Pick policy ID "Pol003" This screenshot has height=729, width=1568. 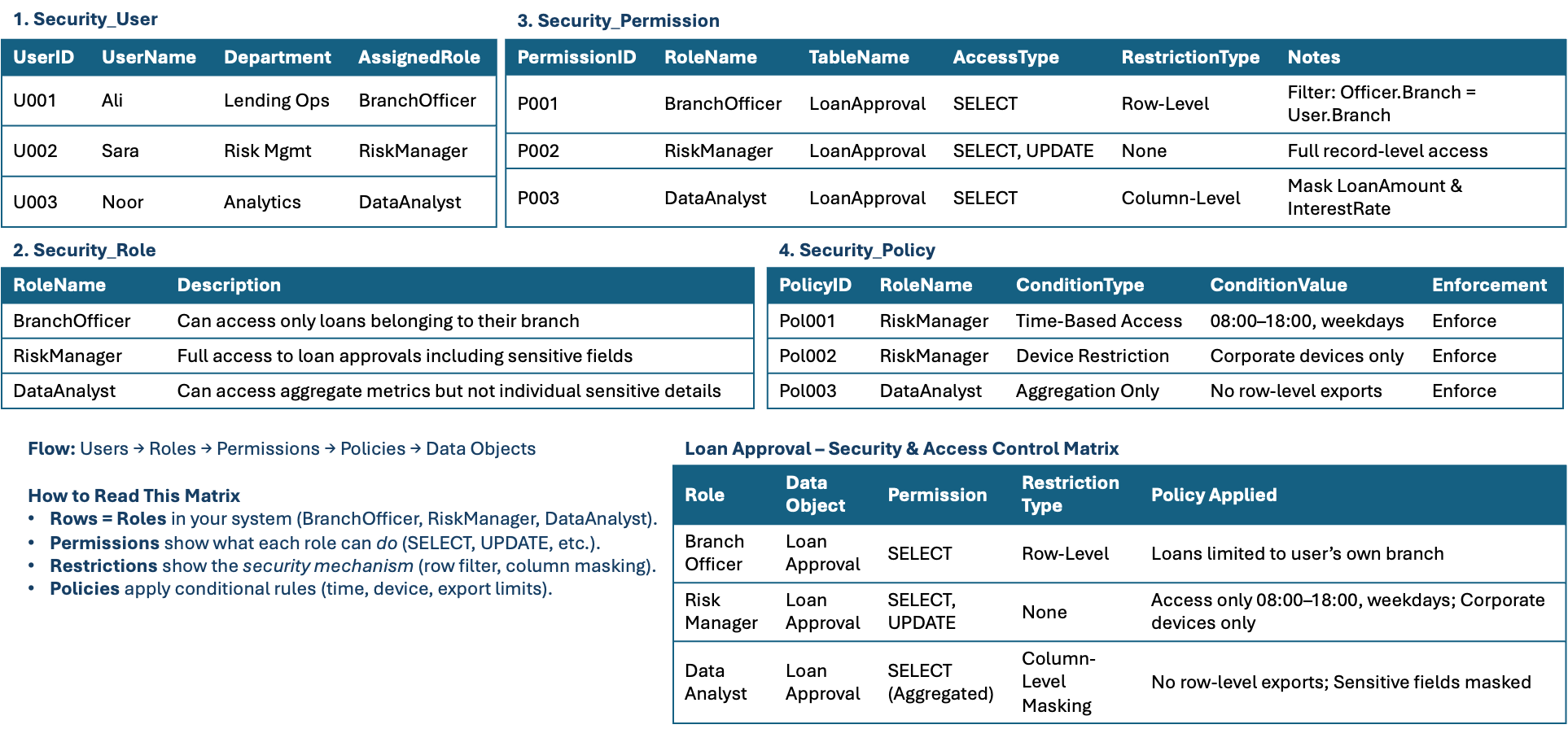pos(808,391)
